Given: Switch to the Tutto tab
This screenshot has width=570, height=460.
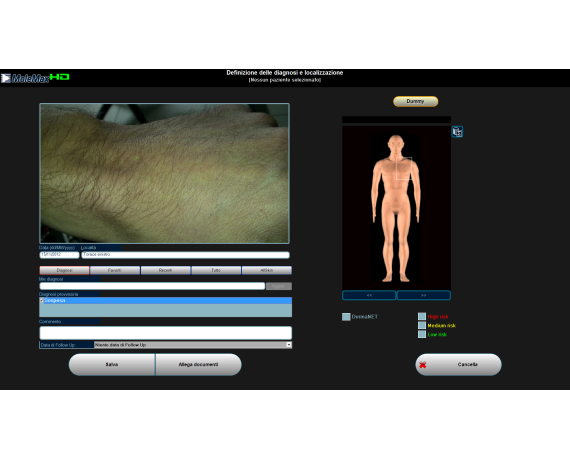Looking at the screenshot, I should 216,270.
